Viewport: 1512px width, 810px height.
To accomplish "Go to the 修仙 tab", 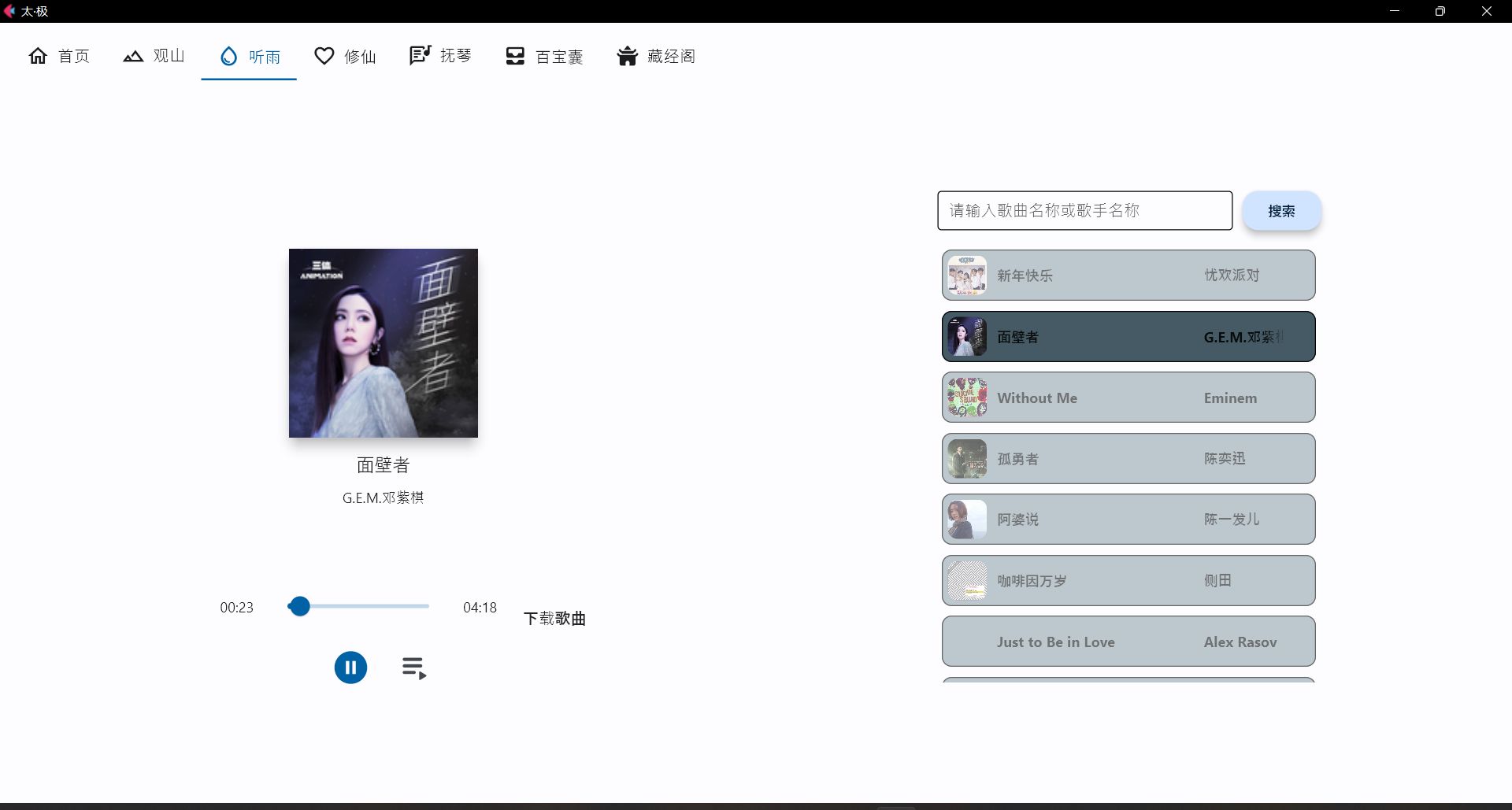I will pos(345,56).
